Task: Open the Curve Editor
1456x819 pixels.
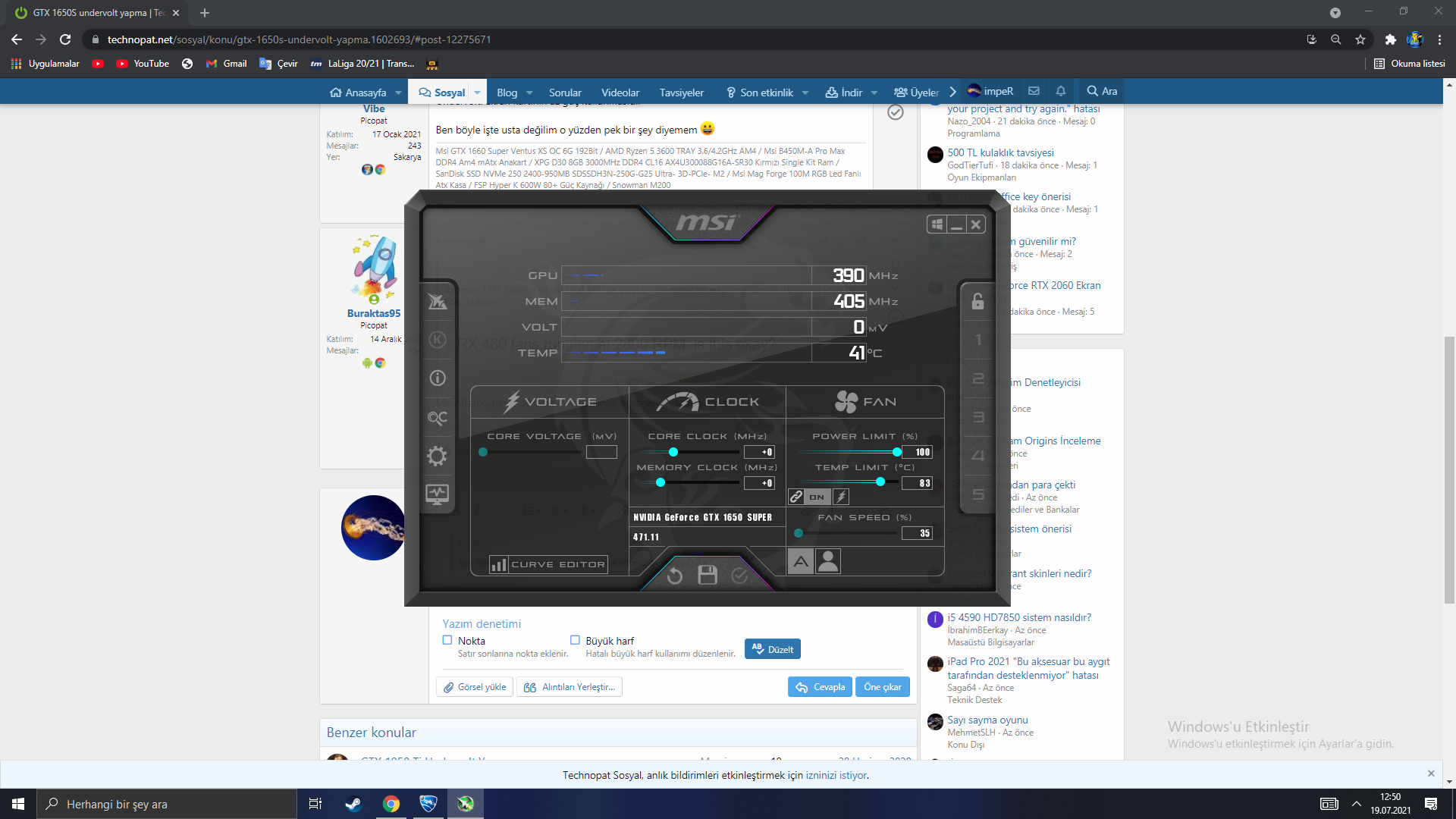Action: pos(548,564)
